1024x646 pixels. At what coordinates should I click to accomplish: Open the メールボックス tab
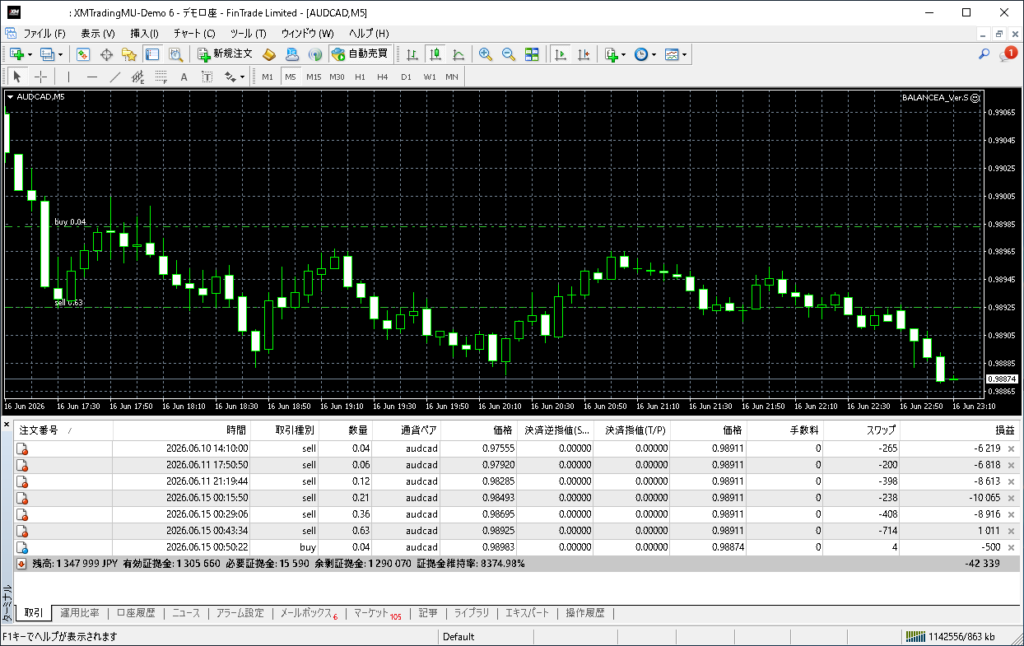pos(309,613)
